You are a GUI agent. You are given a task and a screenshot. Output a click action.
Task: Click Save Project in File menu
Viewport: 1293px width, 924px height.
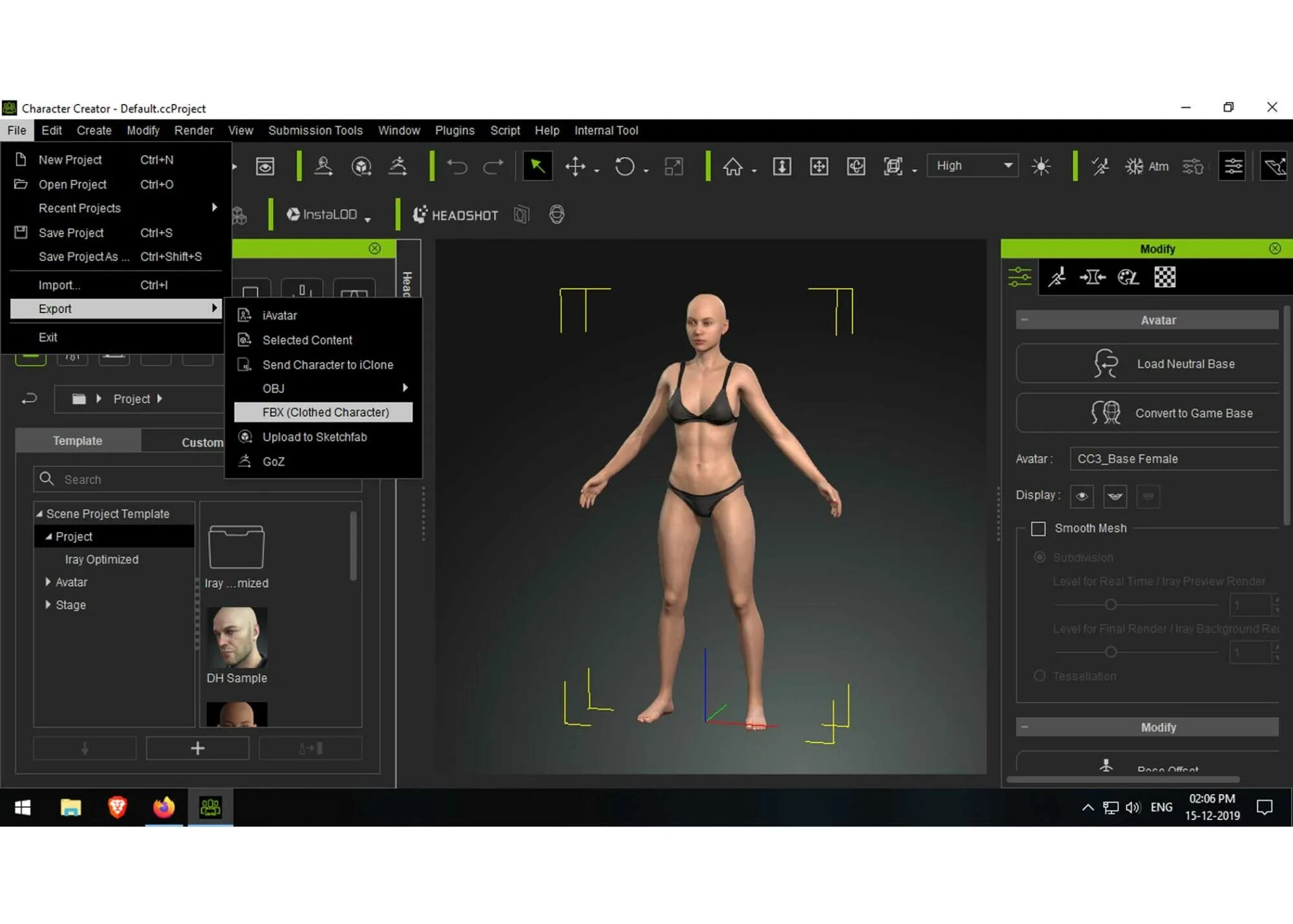point(116,232)
